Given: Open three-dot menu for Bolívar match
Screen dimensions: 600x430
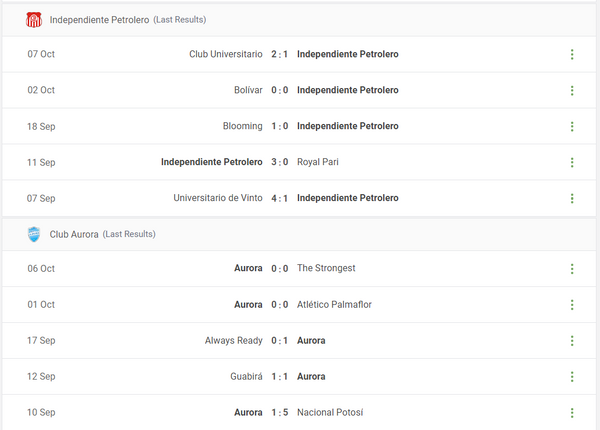Looking at the screenshot, I should tap(572, 90).
